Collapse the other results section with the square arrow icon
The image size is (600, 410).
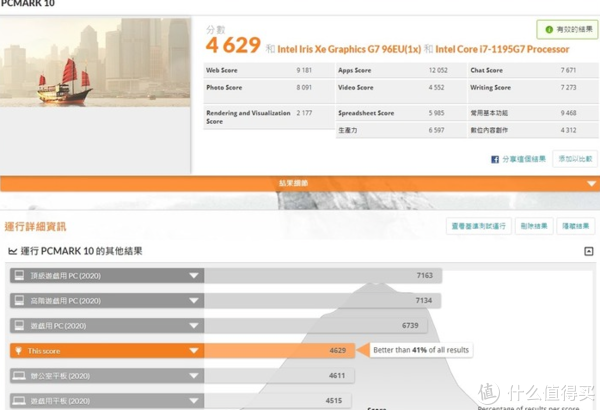[x=589, y=251]
